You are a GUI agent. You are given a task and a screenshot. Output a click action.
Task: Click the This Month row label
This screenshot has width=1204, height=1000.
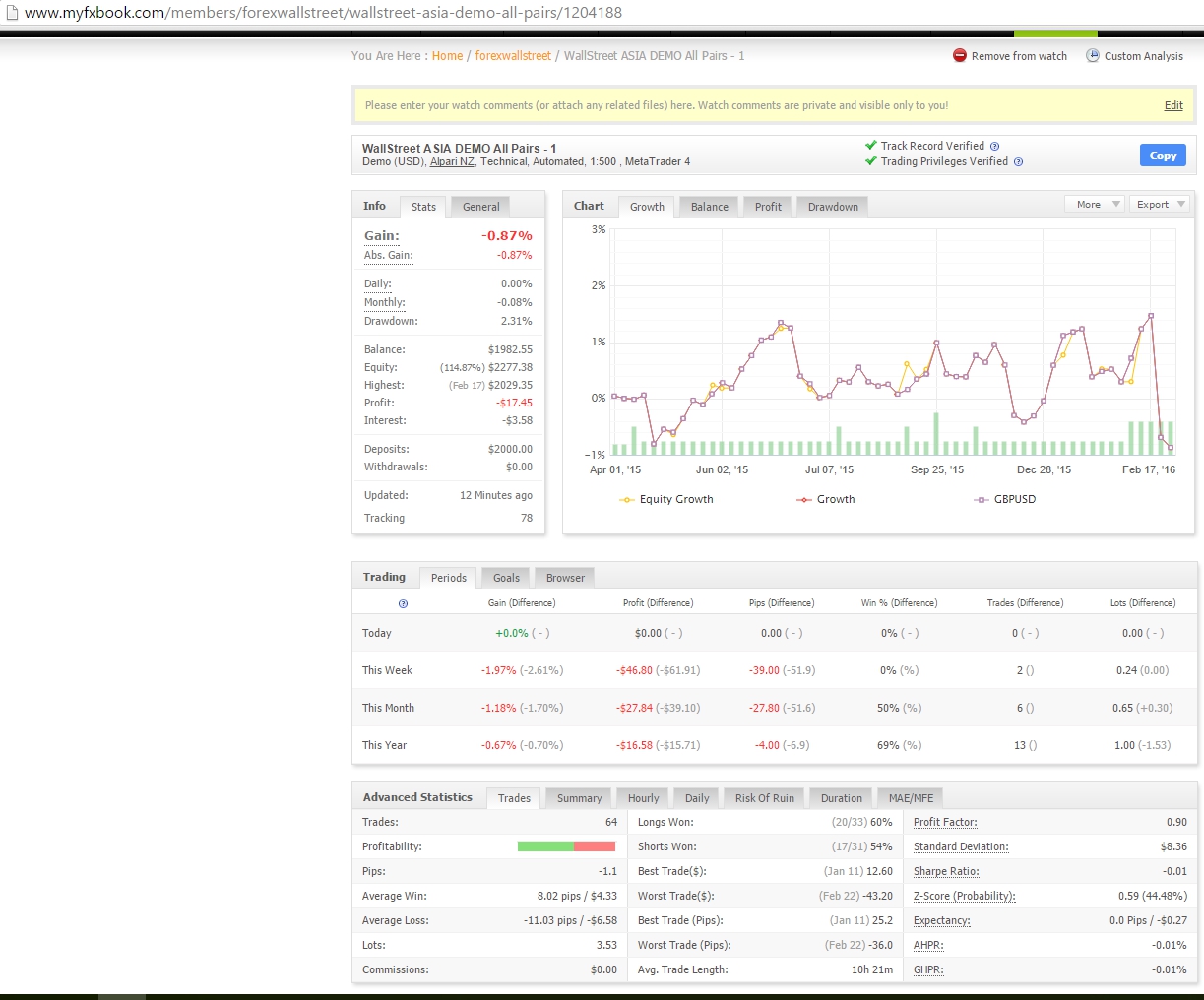pos(388,708)
